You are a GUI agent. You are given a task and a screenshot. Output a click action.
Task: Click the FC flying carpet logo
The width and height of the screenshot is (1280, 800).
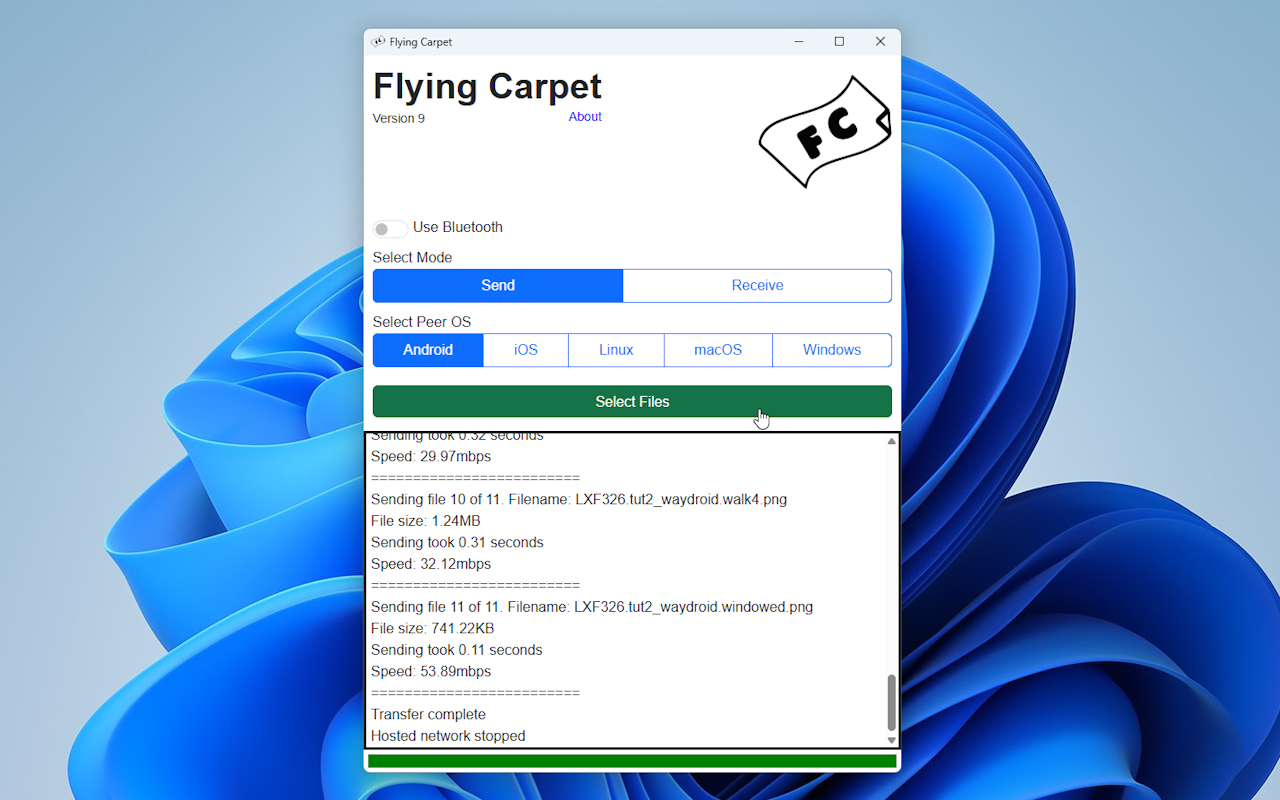[x=825, y=131]
